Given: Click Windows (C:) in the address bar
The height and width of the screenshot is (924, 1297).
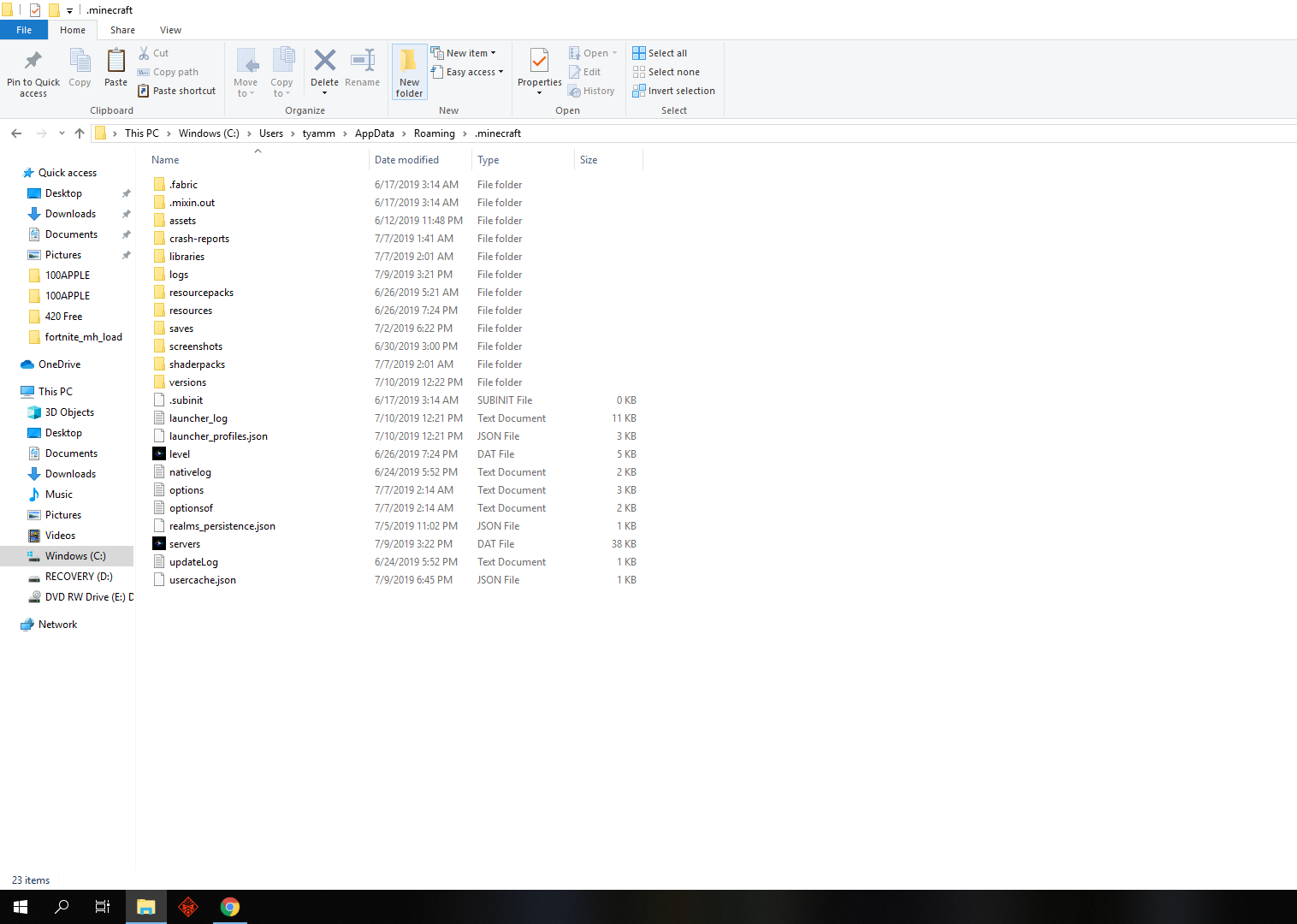Looking at the screenshot, I should point(209,133).
